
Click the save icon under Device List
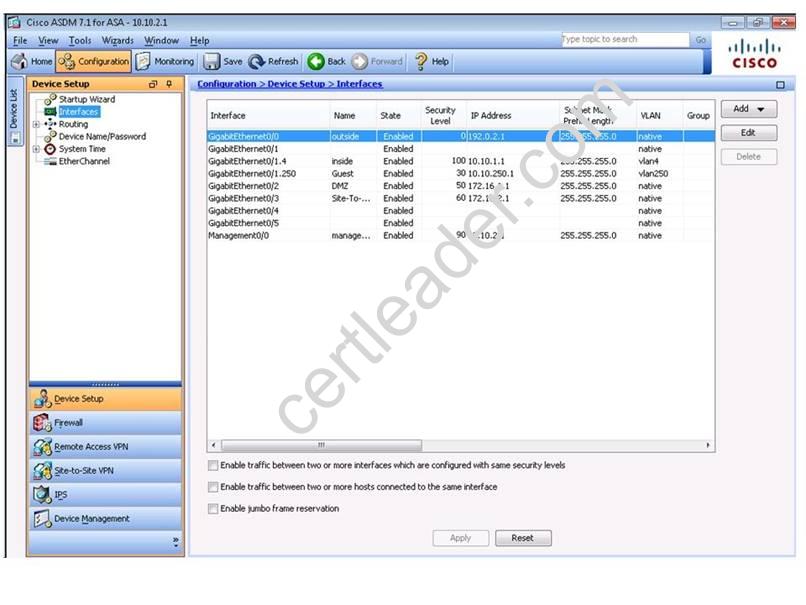coord(14,138)
